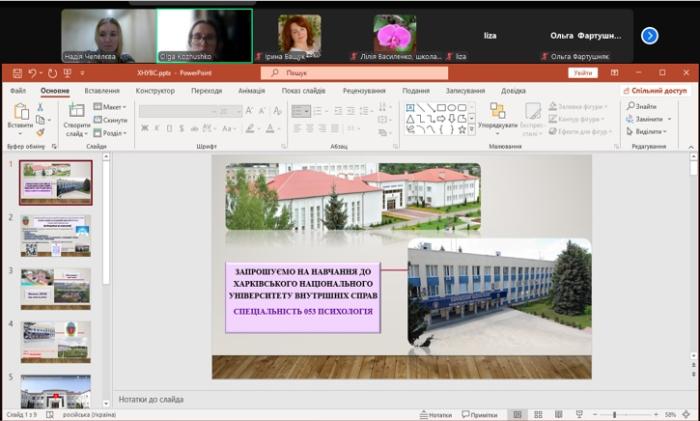
Task: Click the Format Painter brush icon
Action: pyautogui.click(x=41, y=131)
